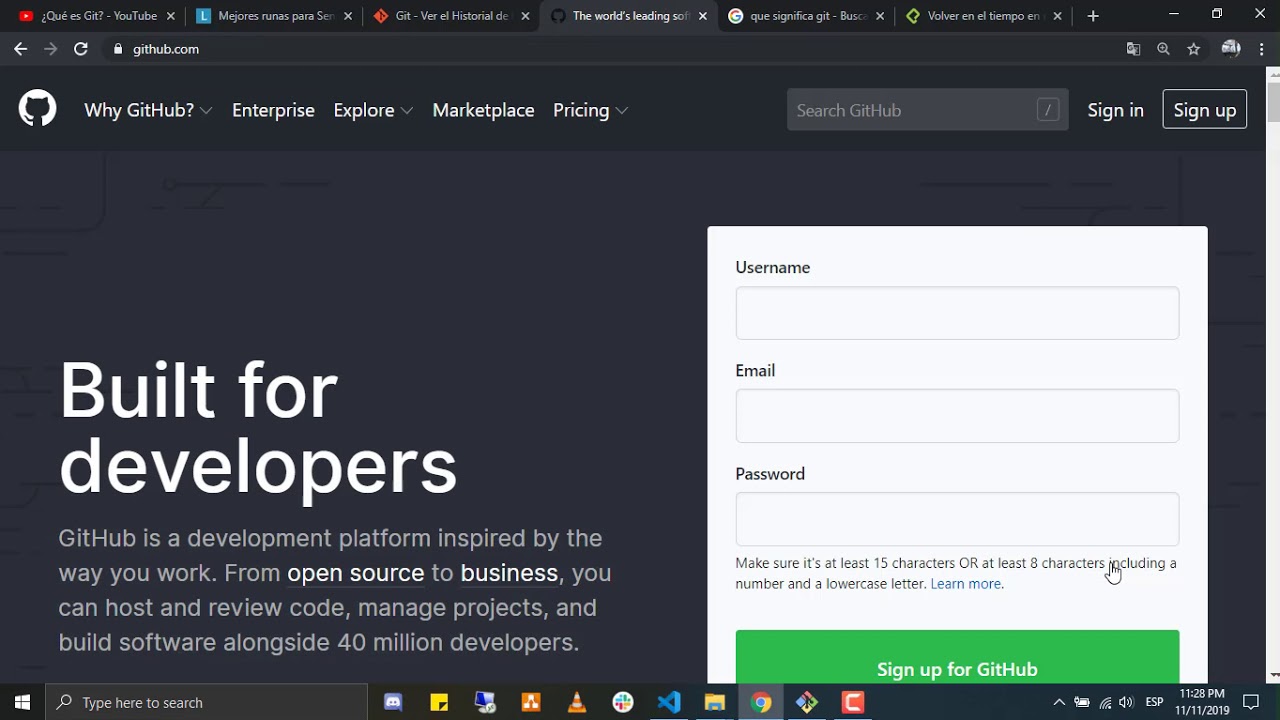Click into the Password field
This screenshot has height=720, width=1280.
957,519
